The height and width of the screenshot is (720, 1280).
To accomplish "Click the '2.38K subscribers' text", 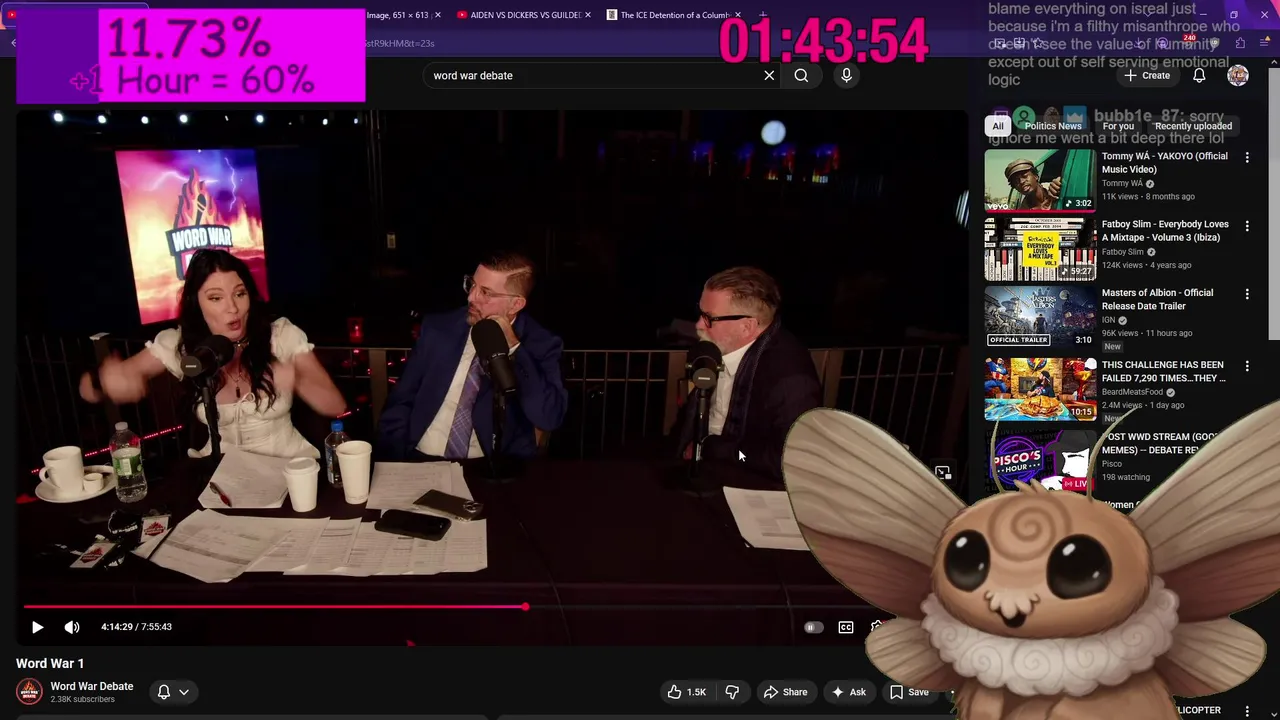I will (x=83, y=700).
